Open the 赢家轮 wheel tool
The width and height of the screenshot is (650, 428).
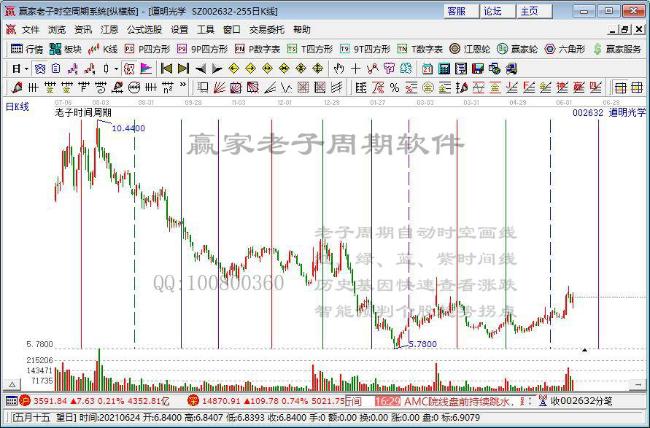click(x=517, y=49)
